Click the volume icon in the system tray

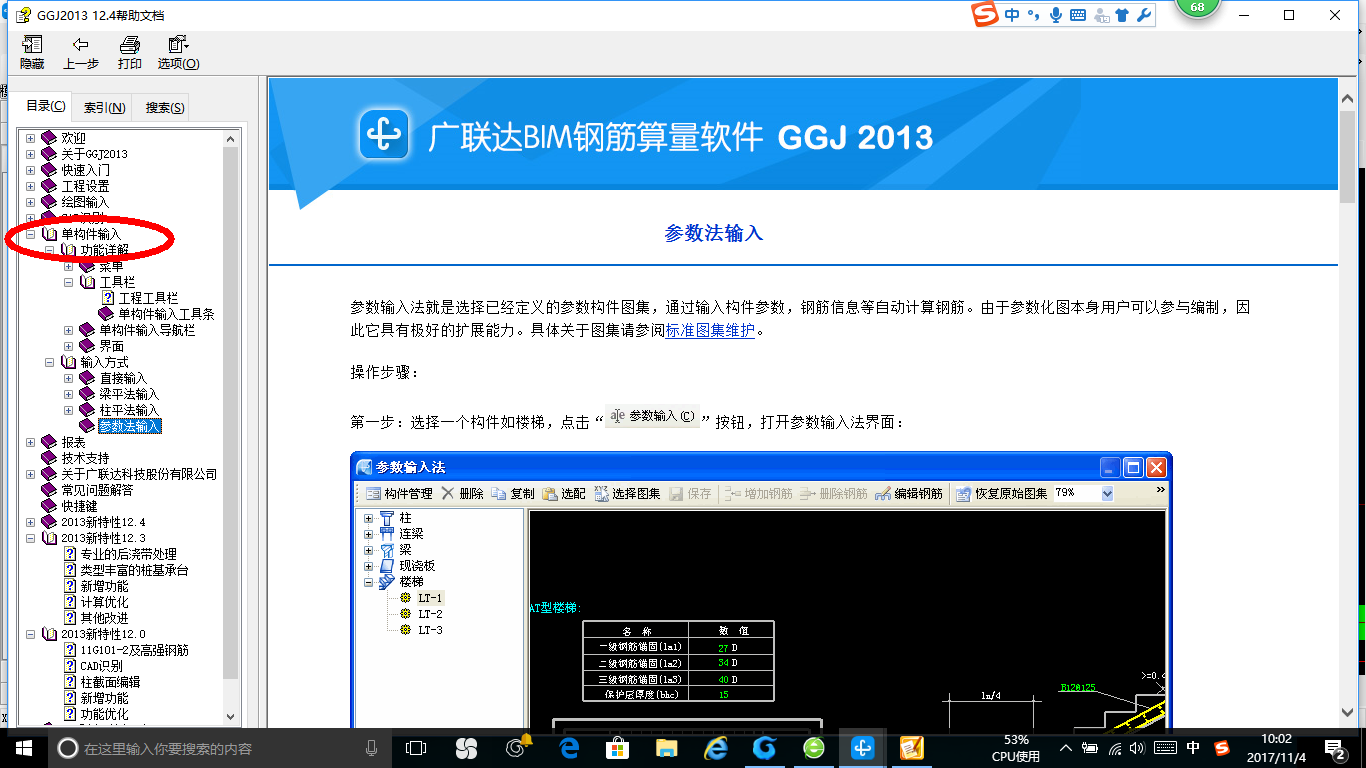pyautogui.click(x=1137, y=748)
